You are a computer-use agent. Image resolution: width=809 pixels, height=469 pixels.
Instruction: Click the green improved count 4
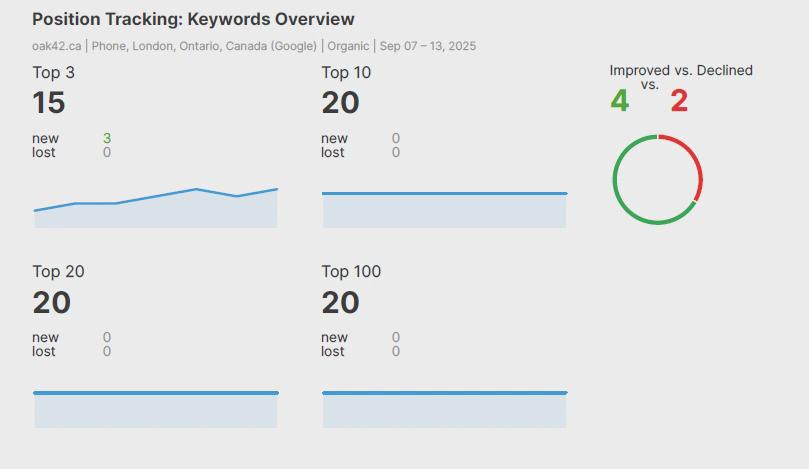click(620, 101)
